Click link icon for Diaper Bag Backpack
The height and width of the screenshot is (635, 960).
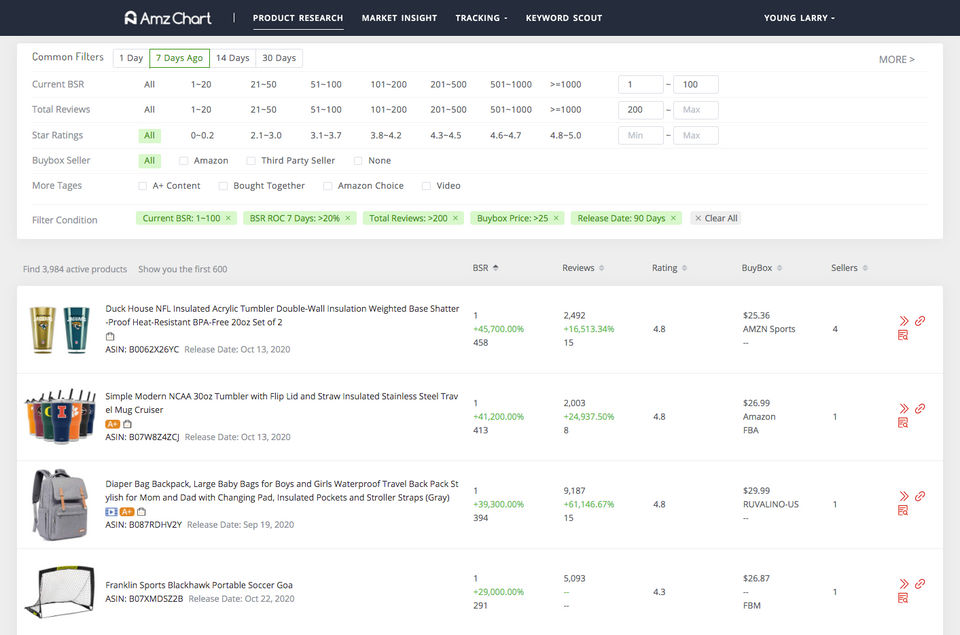(x=920, y=496)
